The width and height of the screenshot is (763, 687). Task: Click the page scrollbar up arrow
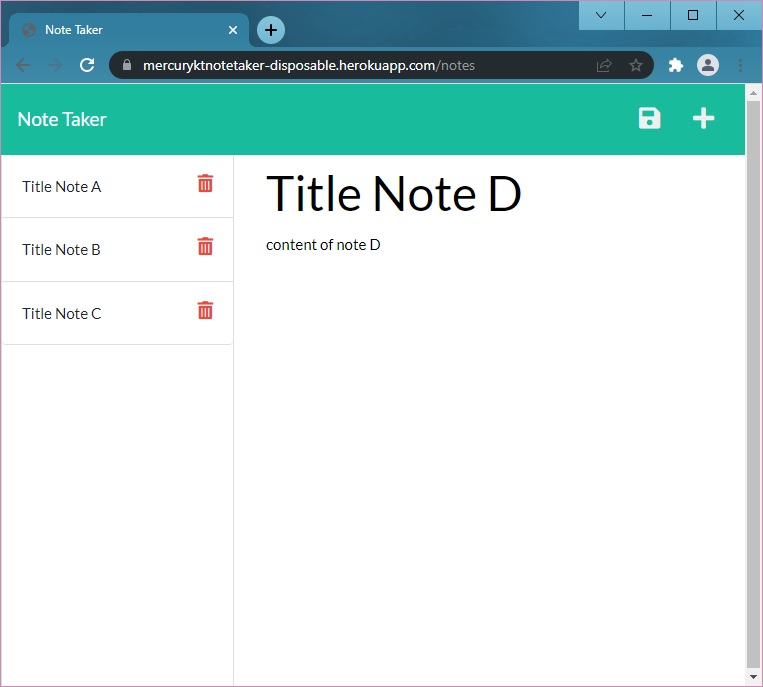[x=753, y=92]
